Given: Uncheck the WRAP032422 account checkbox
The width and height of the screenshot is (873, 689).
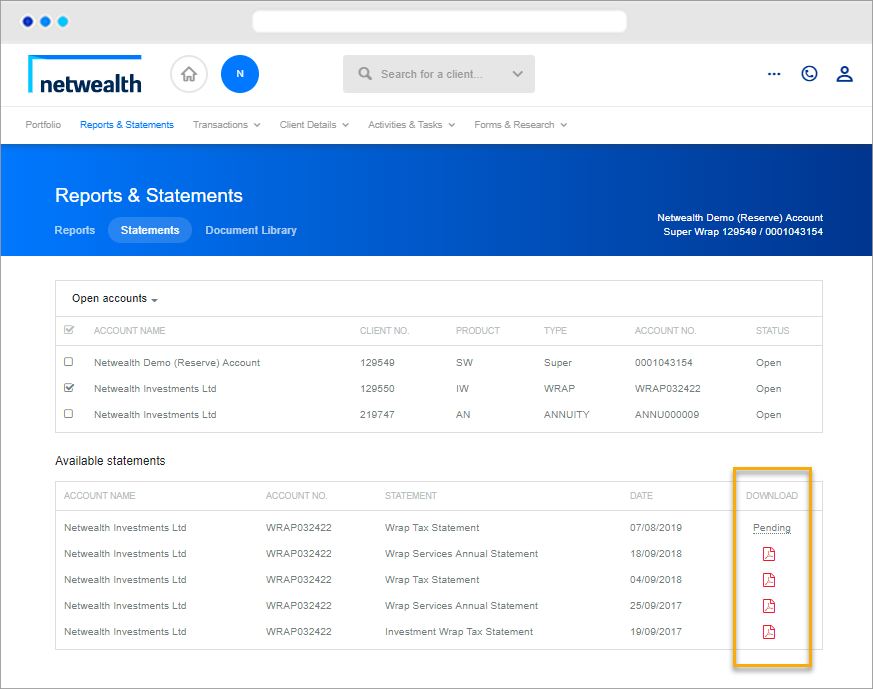Looking at the screenshot, I should (x=69, y=388).
